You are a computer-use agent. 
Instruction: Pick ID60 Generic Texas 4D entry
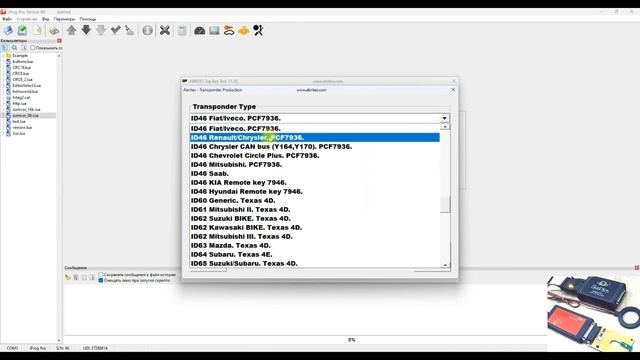[x=315, y=200]
